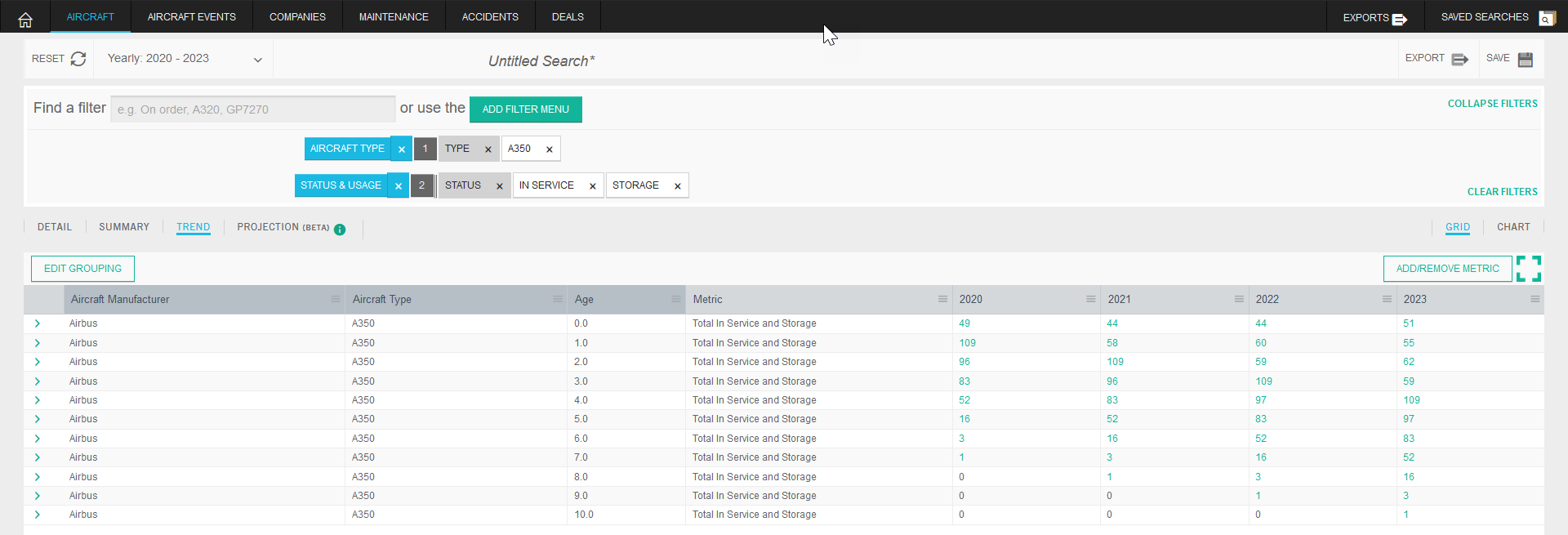
Task: Expand the A350 age 0.0 row
Action: click(38, 323)
